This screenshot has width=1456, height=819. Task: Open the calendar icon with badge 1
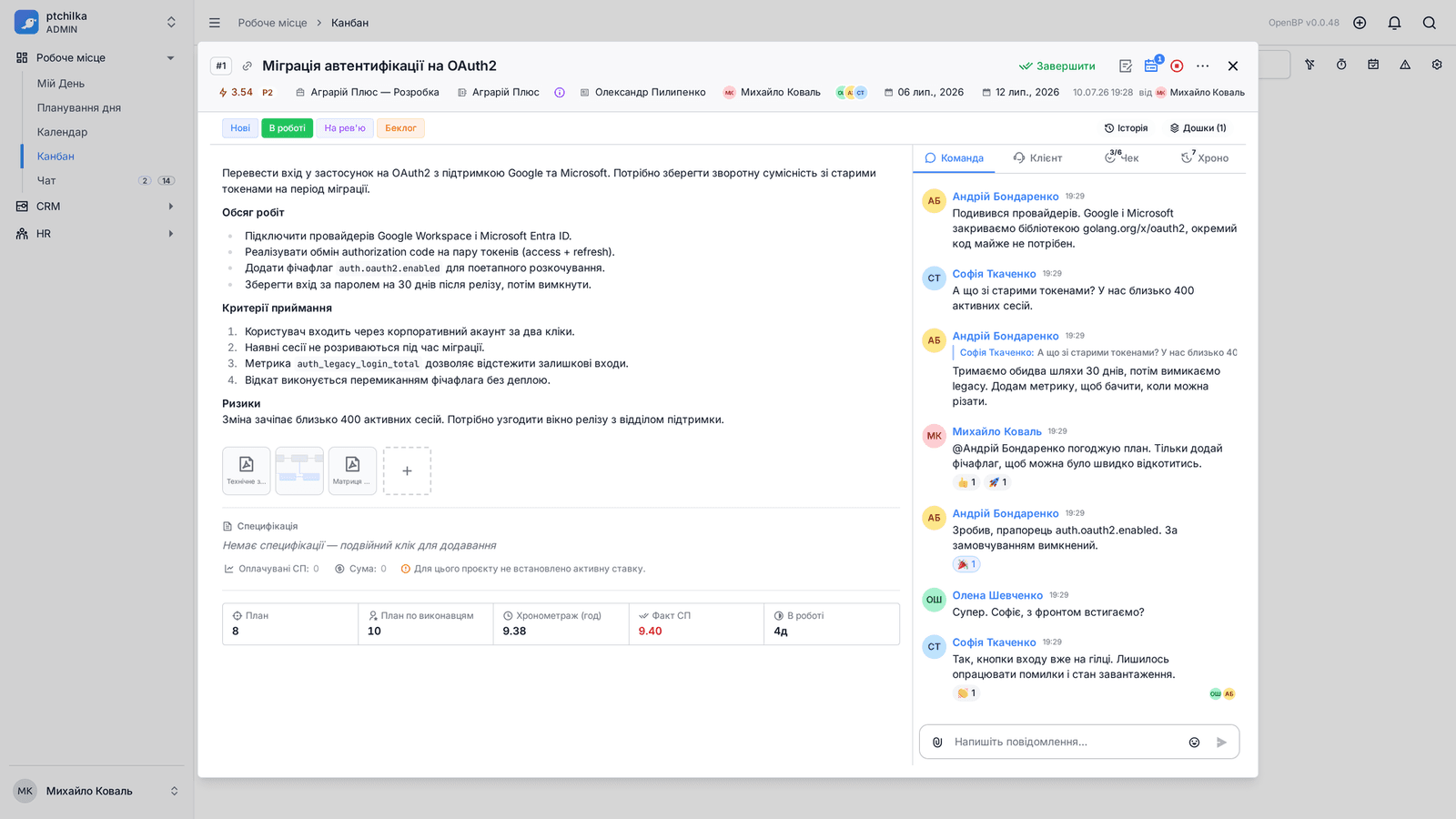tap(1152, 65)
